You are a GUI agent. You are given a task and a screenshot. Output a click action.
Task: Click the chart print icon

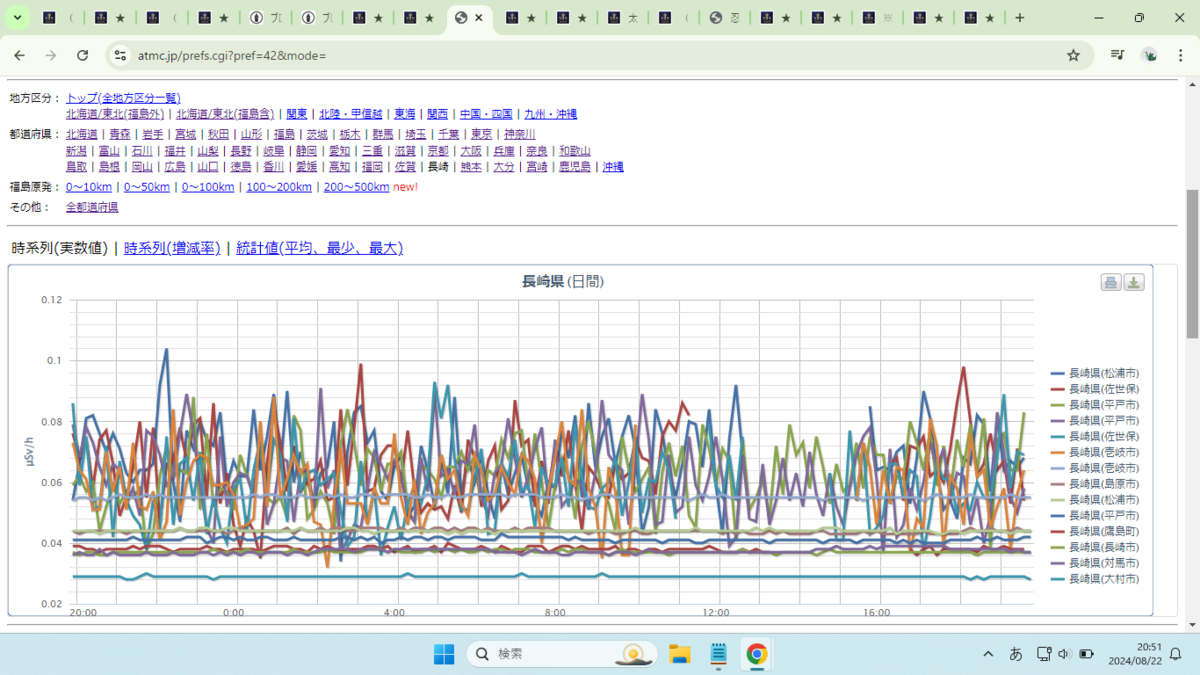pos(1111,283)
